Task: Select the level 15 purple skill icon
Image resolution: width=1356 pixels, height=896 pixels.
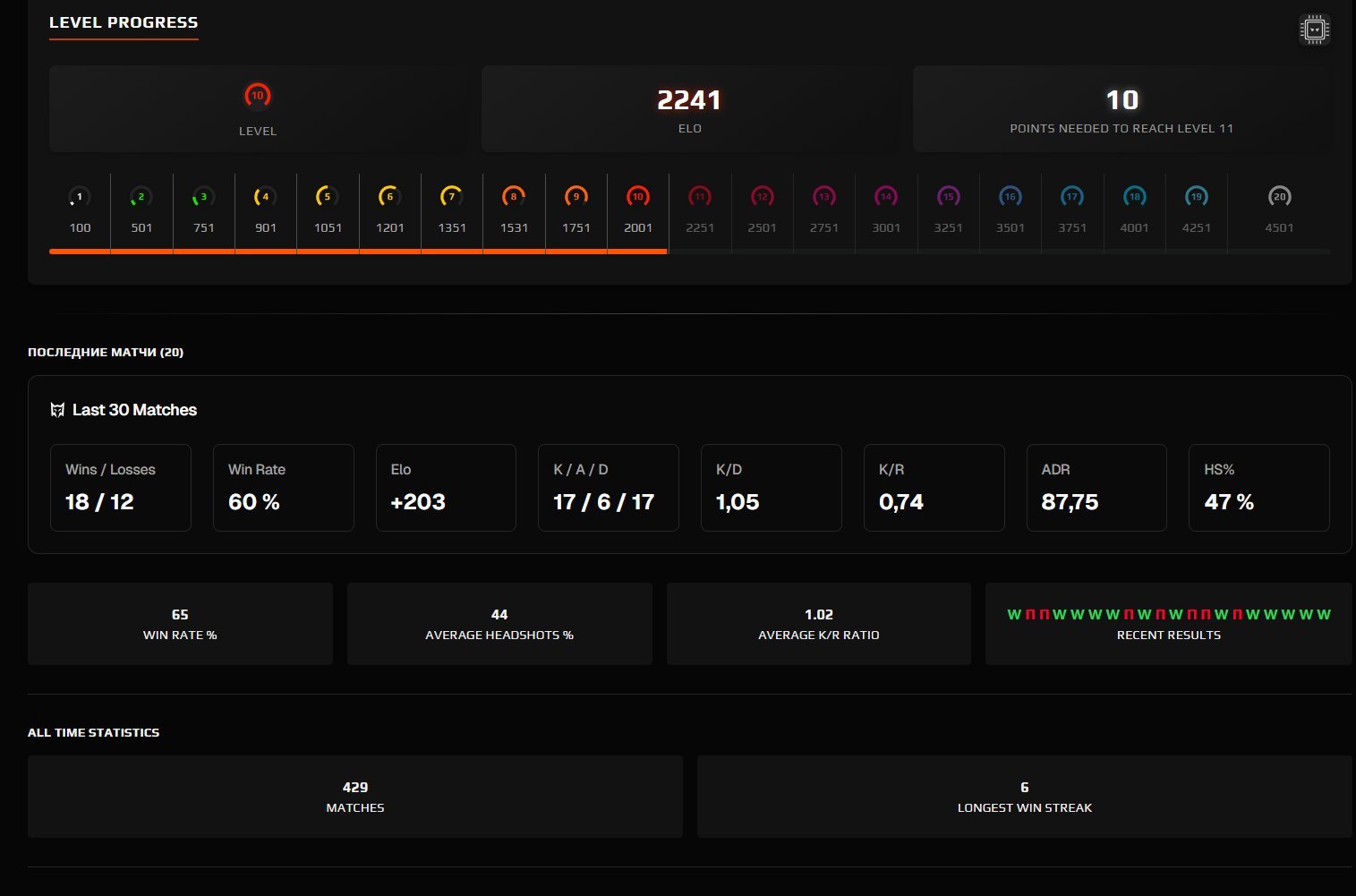Action: 948,197
